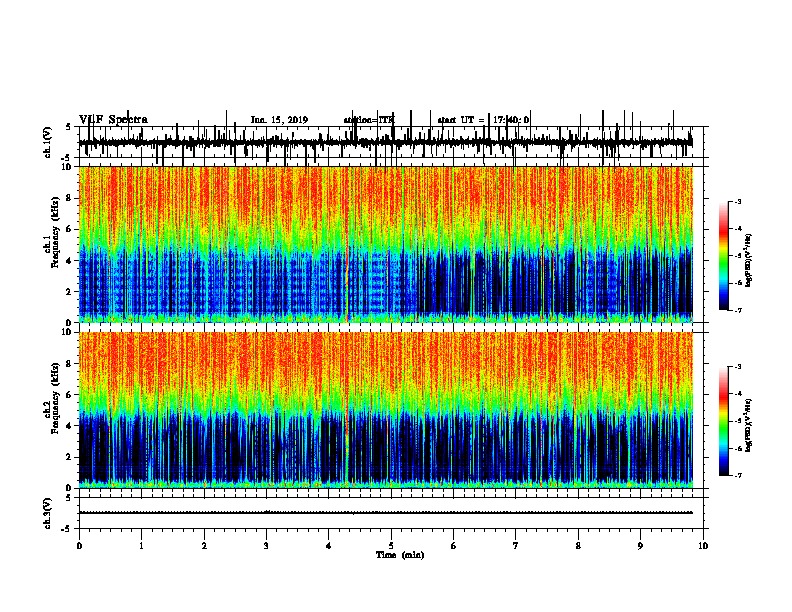Click the "6" label on the time axis

454,546
